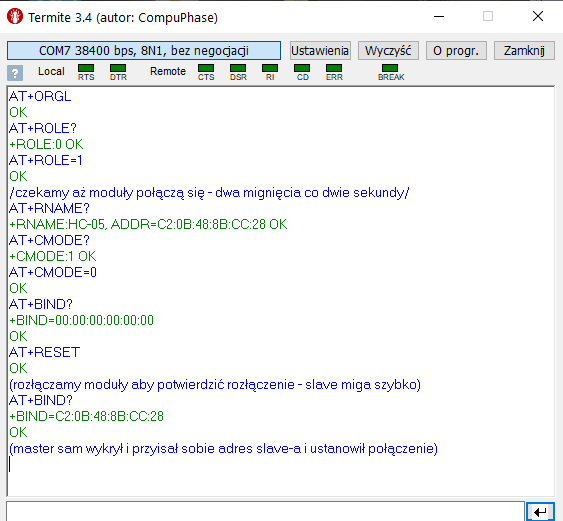Click the RI status indicator
The image size is (563, 521).
(x=270, y=68)
